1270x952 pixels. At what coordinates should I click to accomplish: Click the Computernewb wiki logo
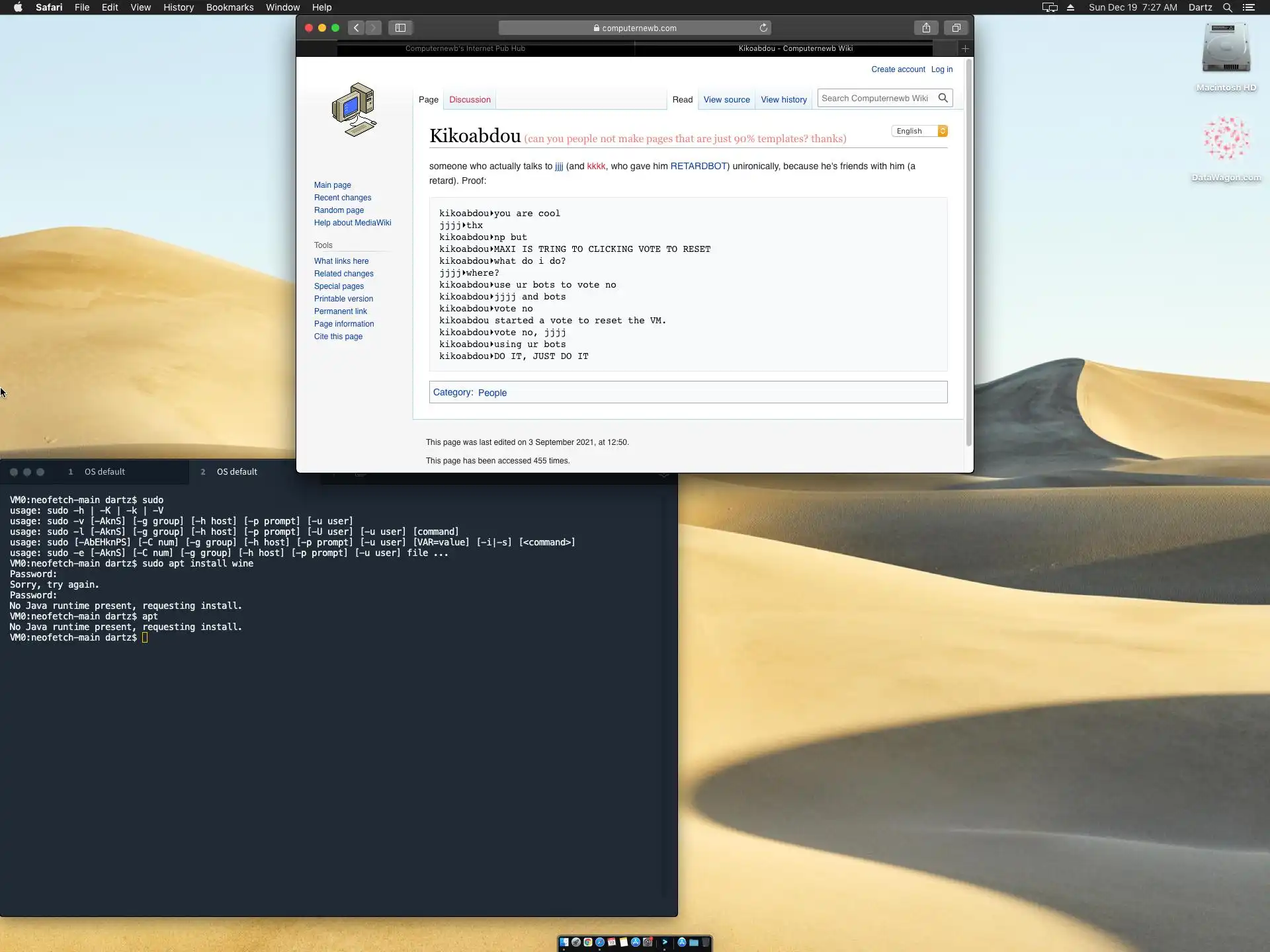[x=355, y=110]
